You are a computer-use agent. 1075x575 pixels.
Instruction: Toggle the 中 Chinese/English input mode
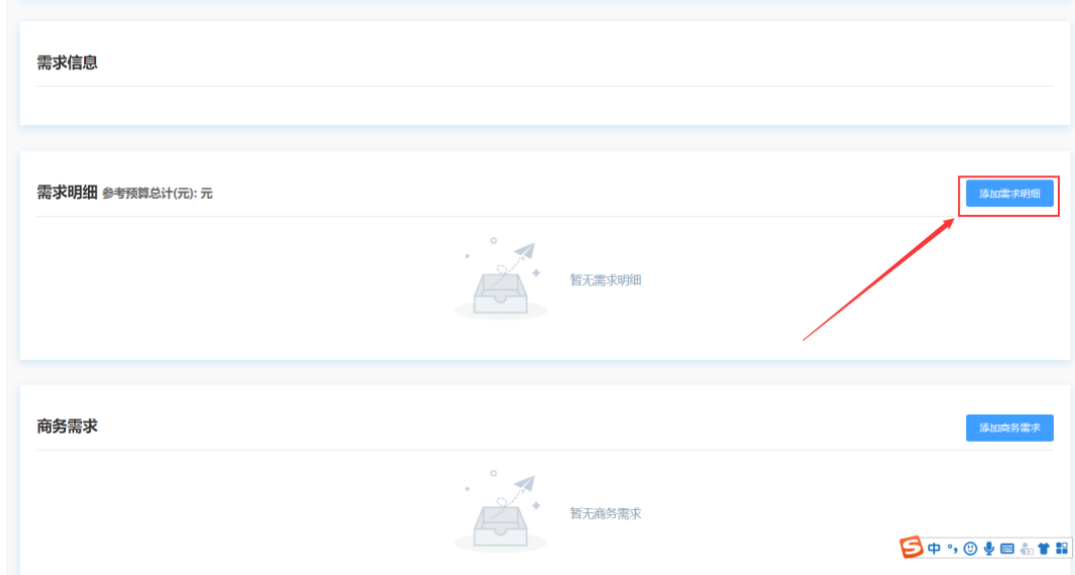(x=934, y=548)
